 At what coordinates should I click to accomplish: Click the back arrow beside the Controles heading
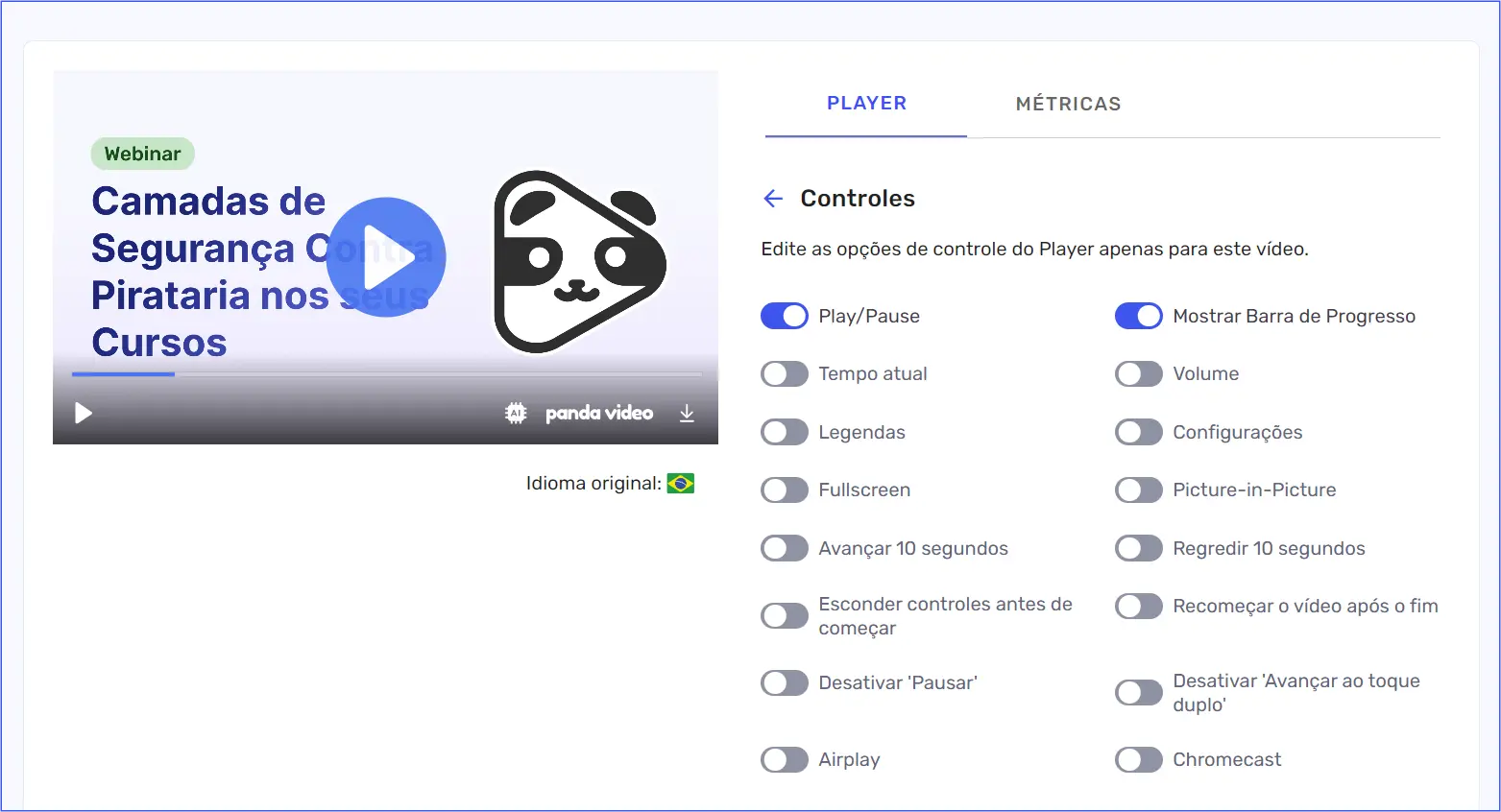772,198
